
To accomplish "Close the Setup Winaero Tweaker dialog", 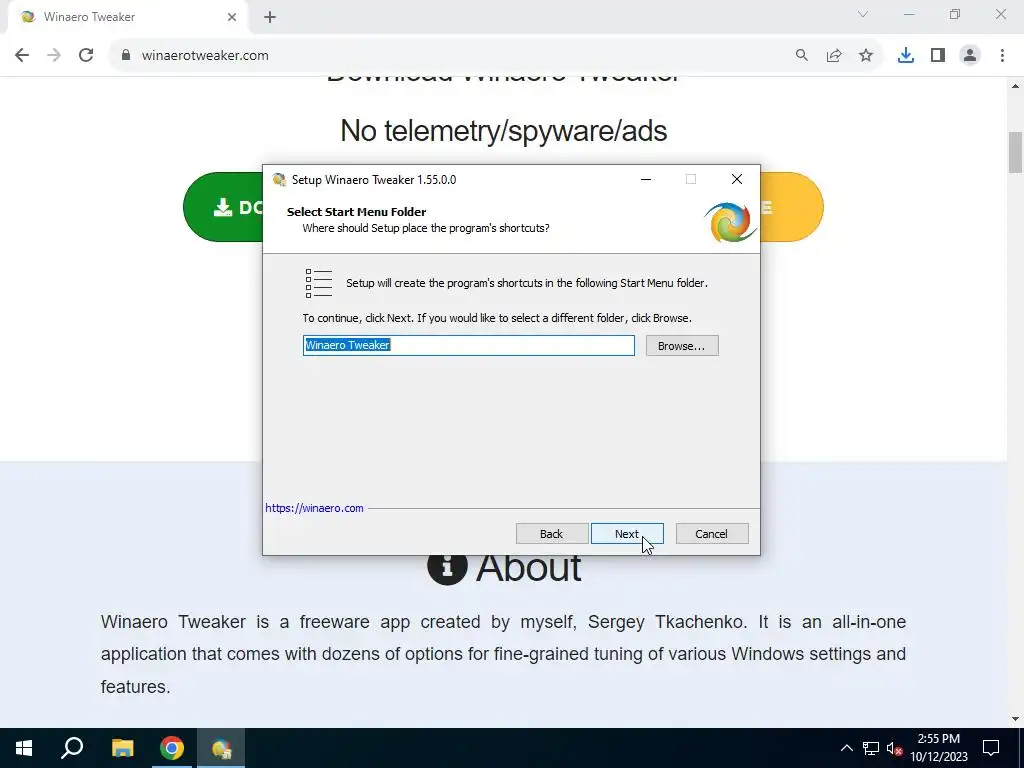I will pos(737,179).
